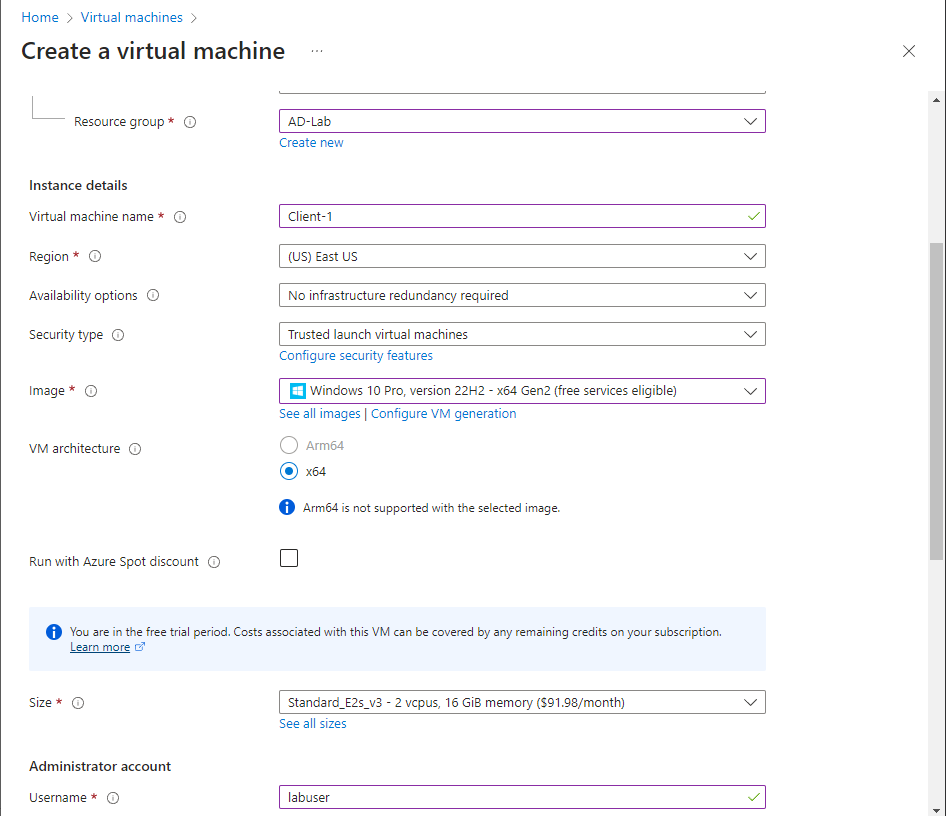Click info icon next to Region label

(95, 256)
